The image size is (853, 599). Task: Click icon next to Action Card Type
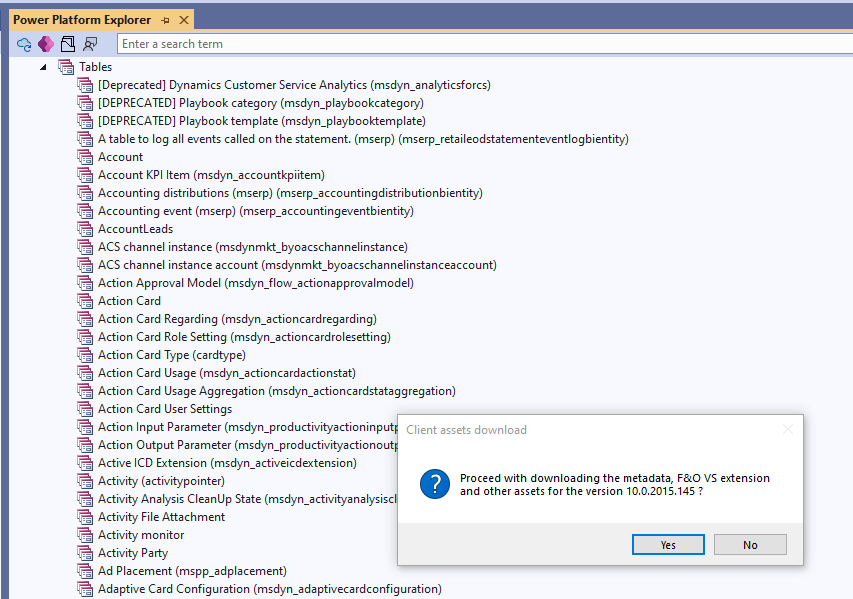tap(85, 355)
